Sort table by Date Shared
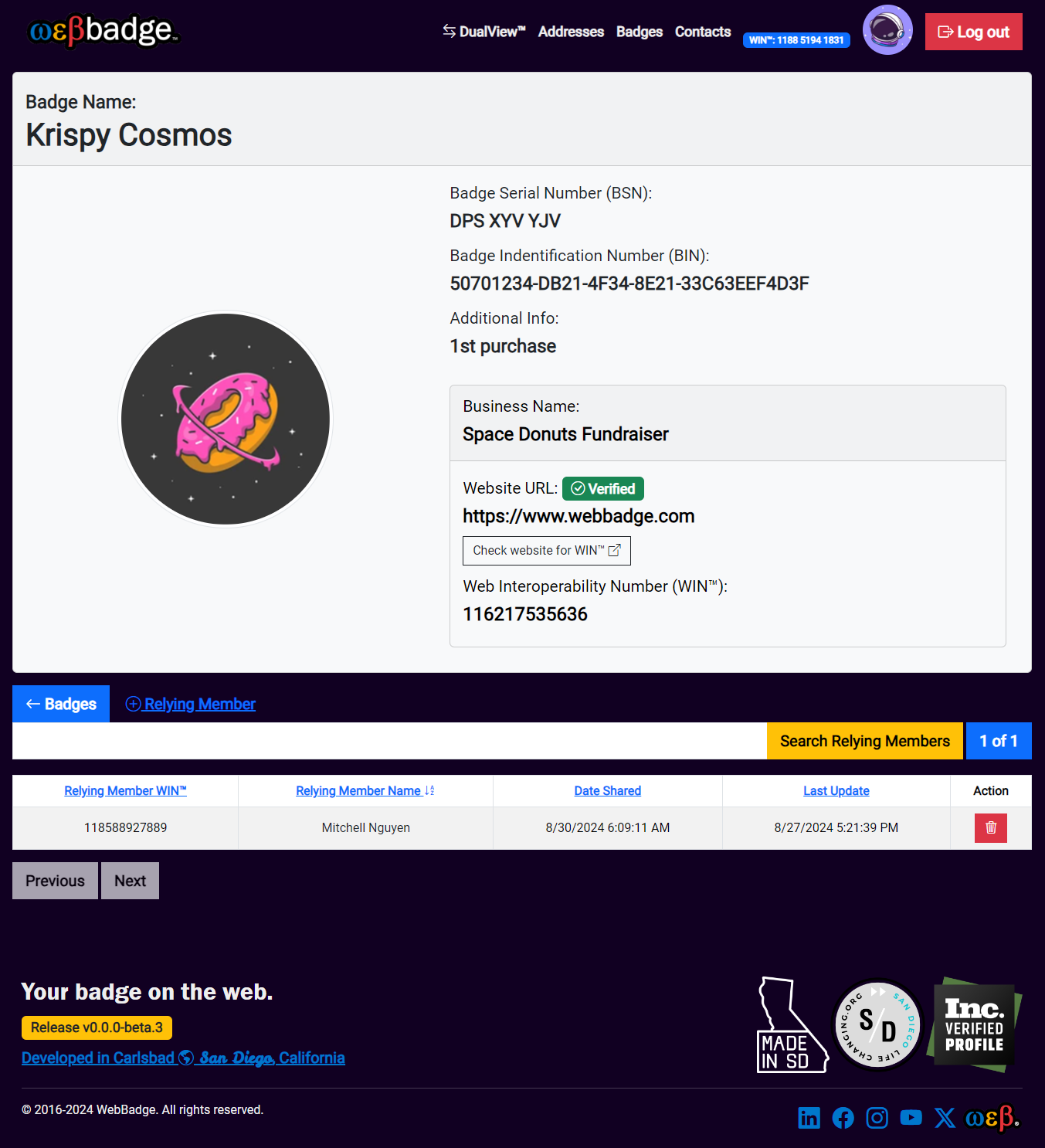This screenshot has height=1148, width=1045. coord(607,791)
